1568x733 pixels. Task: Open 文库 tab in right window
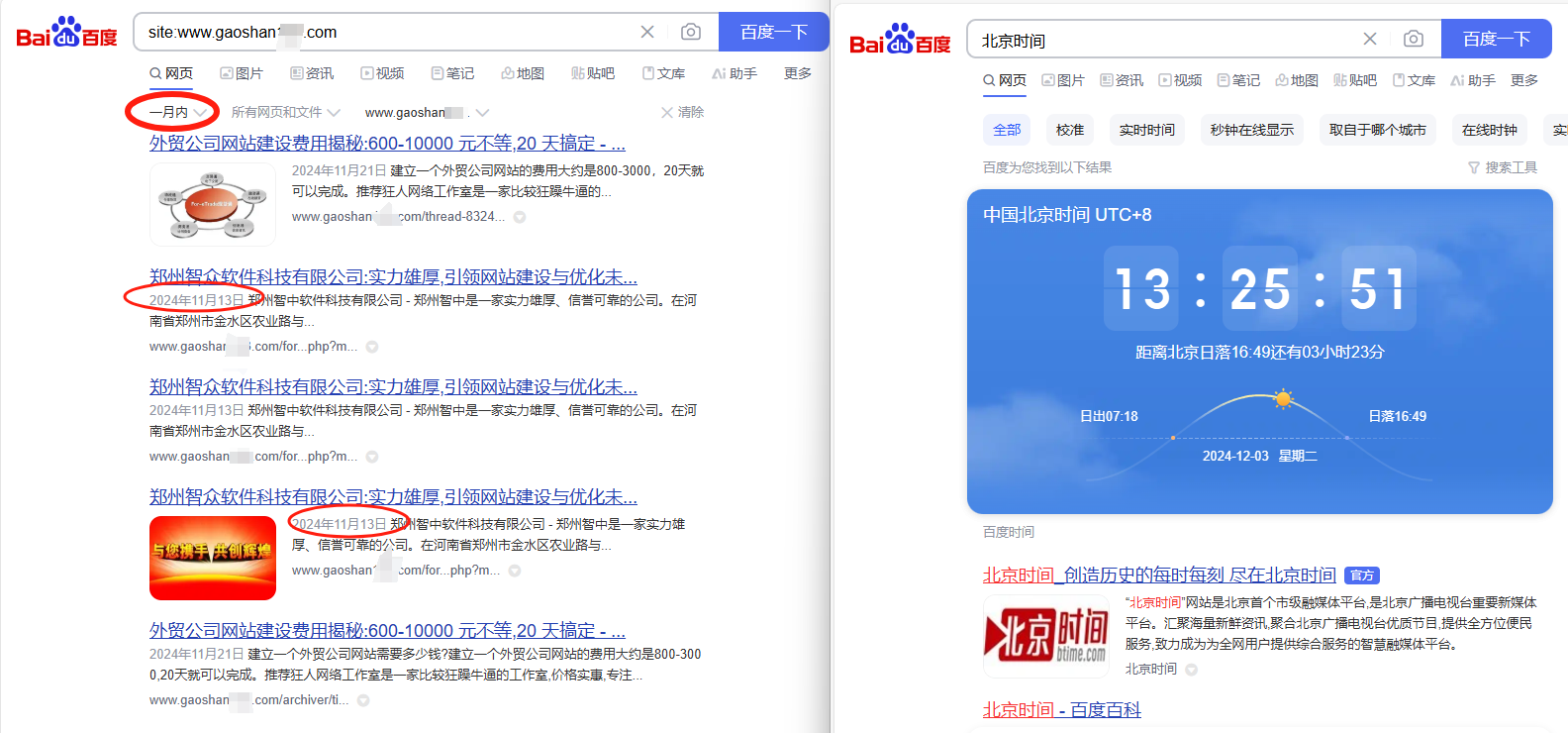(x=1414, y=80)
